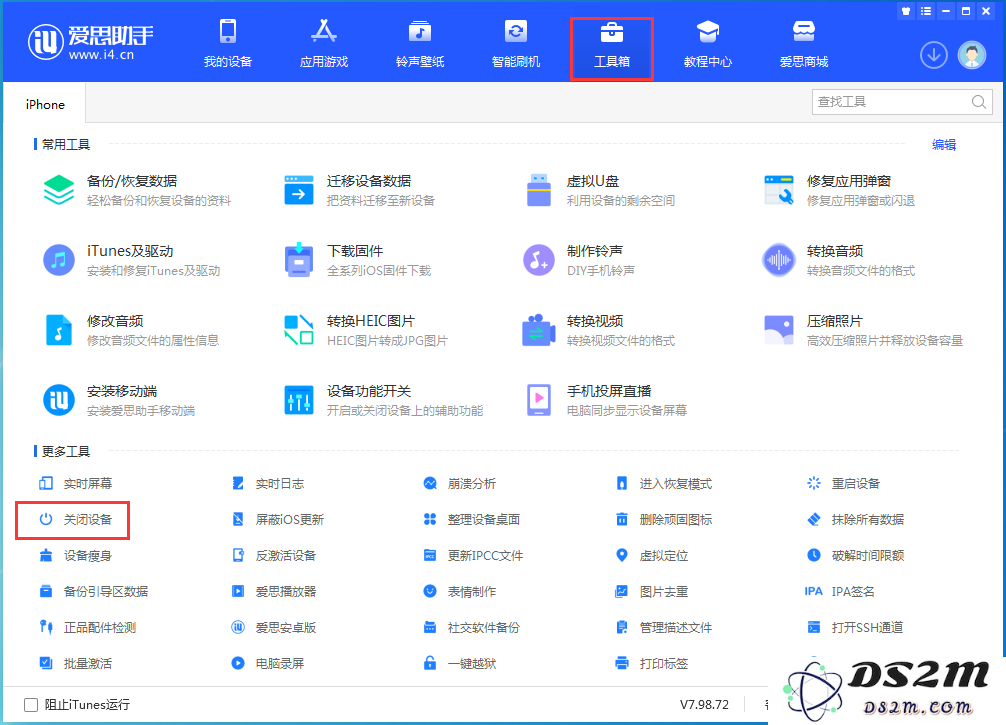The image size is (1006, 725).
Task: Click the 社交软件备份 backup tool
Action: point(472,627)
